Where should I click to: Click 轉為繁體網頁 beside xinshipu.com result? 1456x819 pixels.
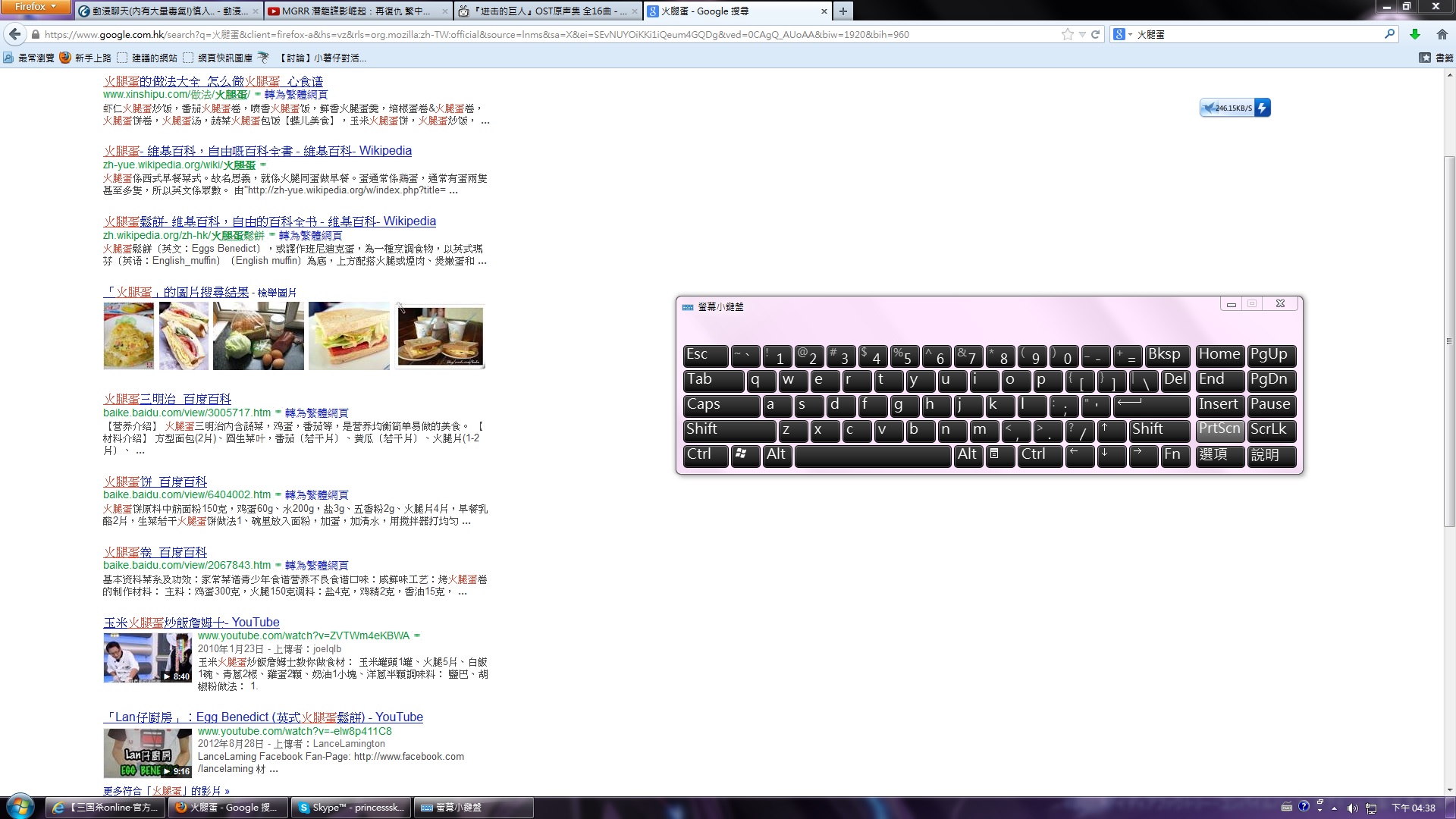[x=296, y=95]
